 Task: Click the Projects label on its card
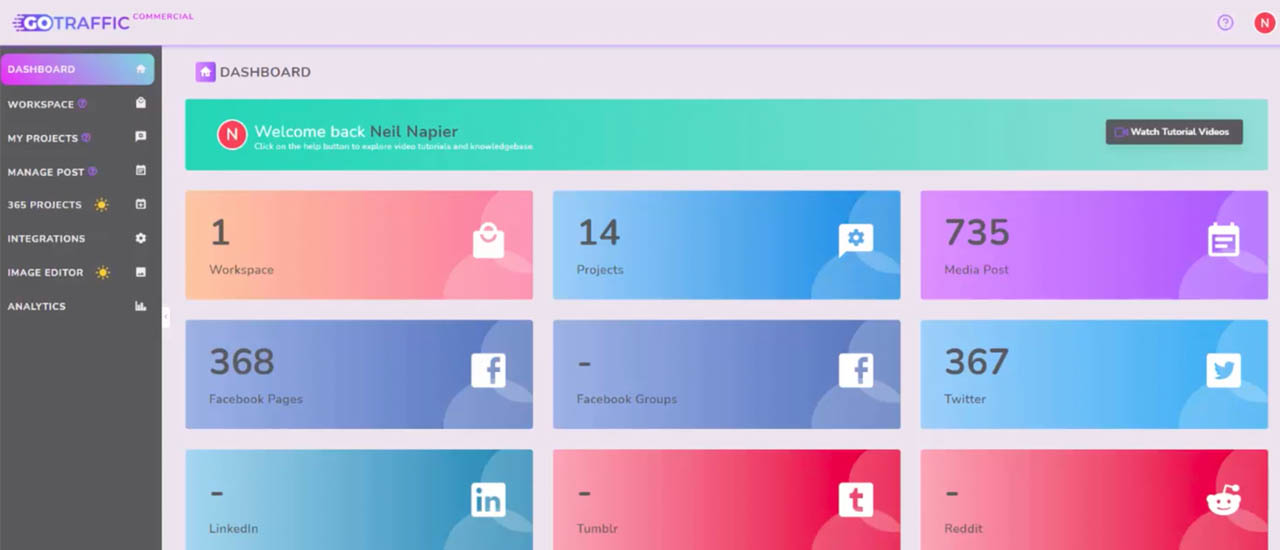point(600,270)
